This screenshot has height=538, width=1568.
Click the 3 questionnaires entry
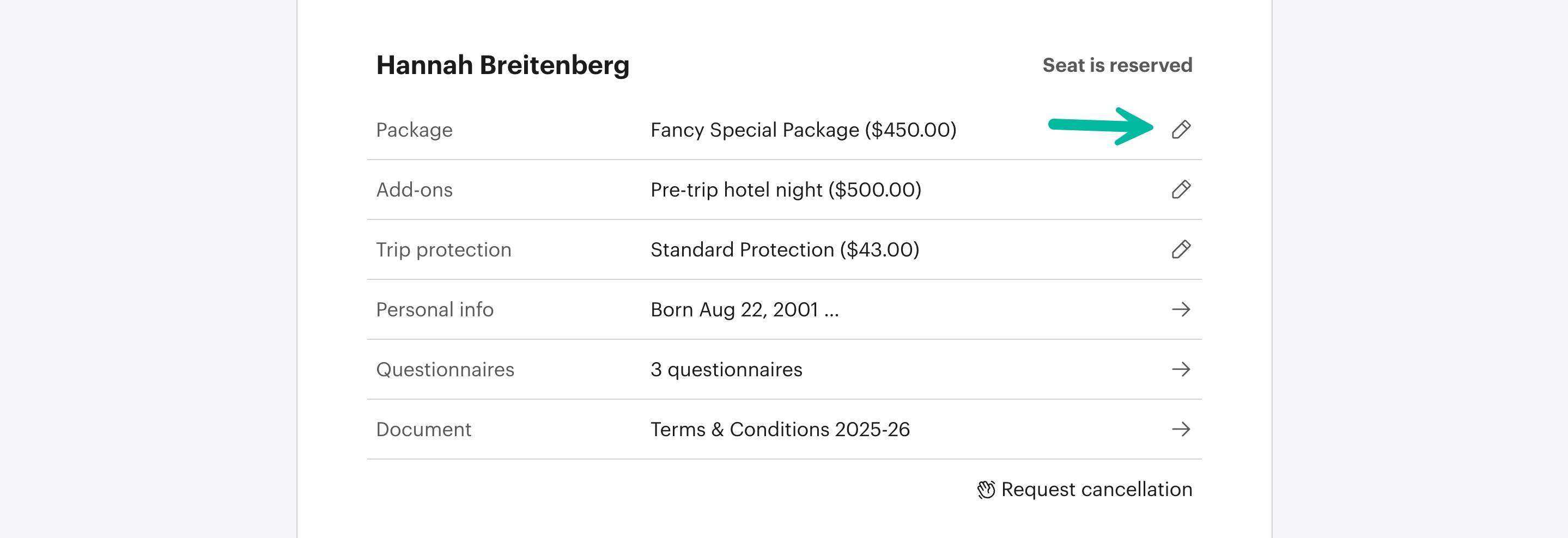[x=726, y=369]
